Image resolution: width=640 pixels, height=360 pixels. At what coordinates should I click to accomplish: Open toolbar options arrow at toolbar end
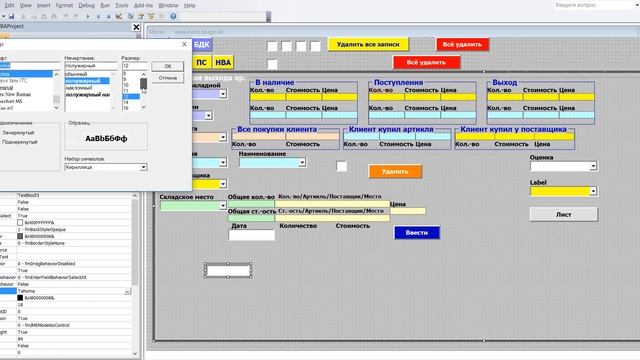(268, 17)
